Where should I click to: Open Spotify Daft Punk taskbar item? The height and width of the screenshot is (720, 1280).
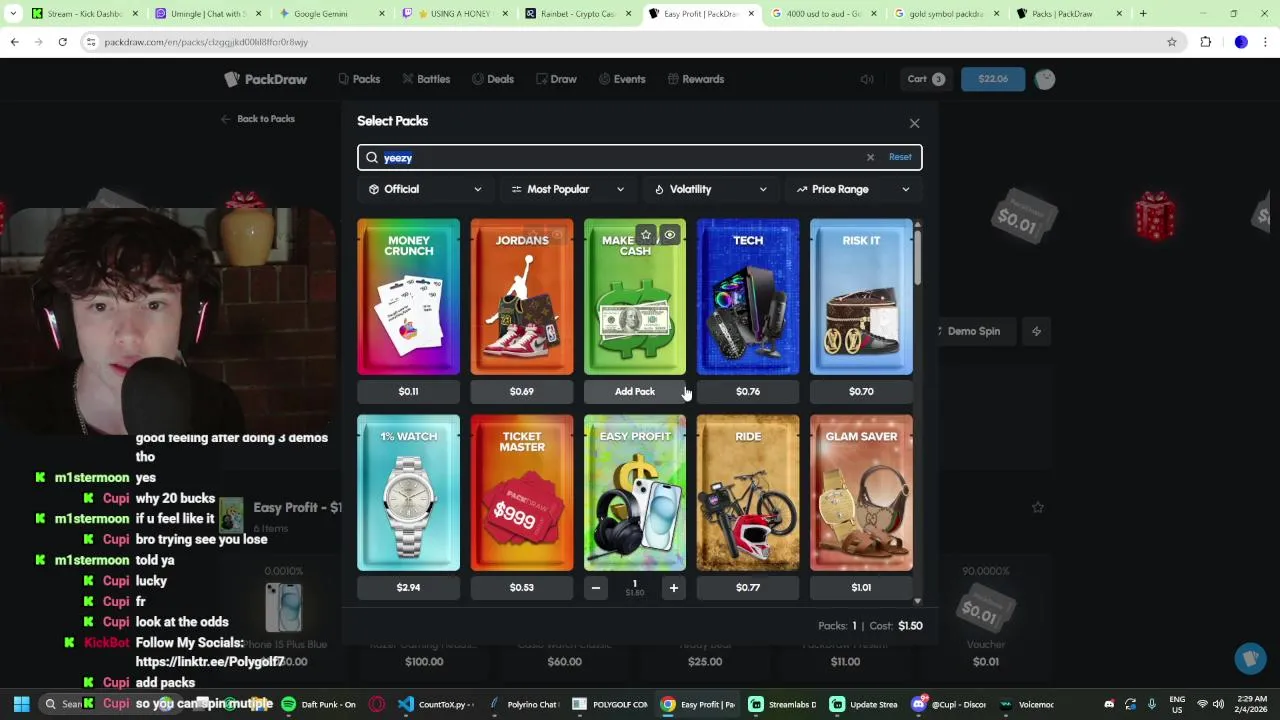(319, 704)
